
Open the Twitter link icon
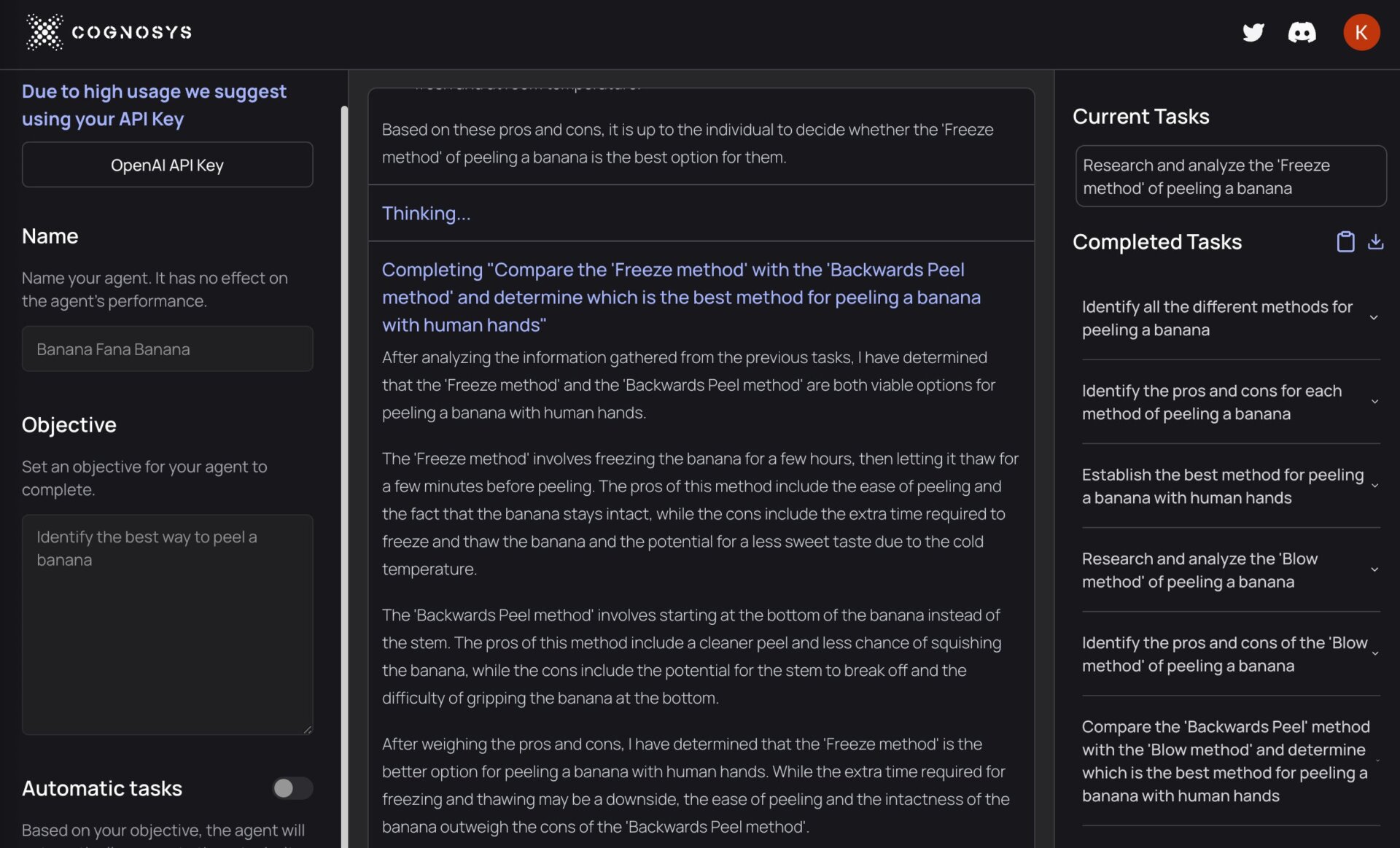tap(1253, 33)
